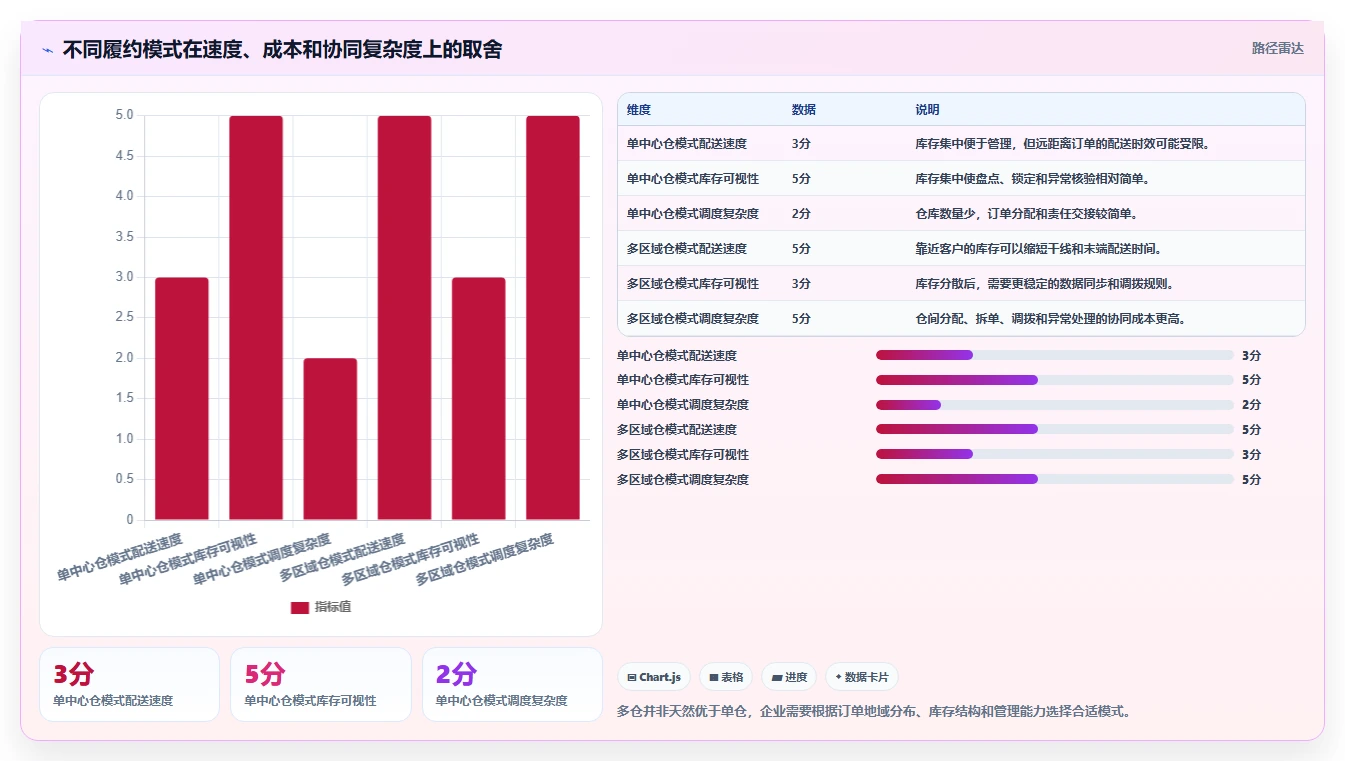This screenshot has height=761, width=1345.
Task: Click the small blue icon before the page title
Action: [x=47, y=49]
